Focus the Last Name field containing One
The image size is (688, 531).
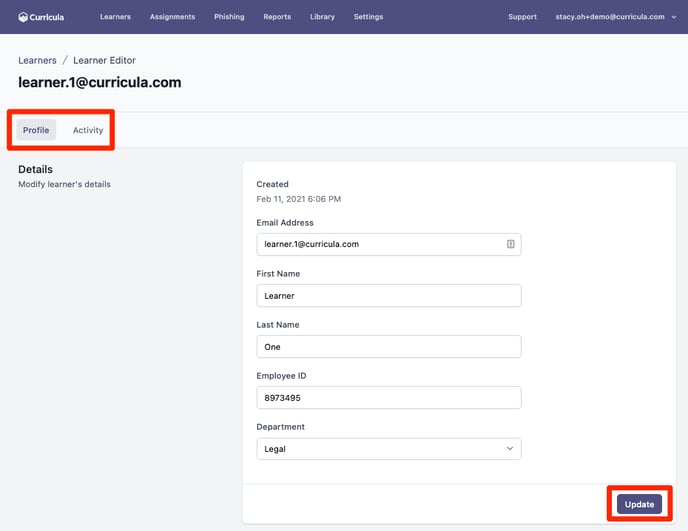click(x=389, y=346)
